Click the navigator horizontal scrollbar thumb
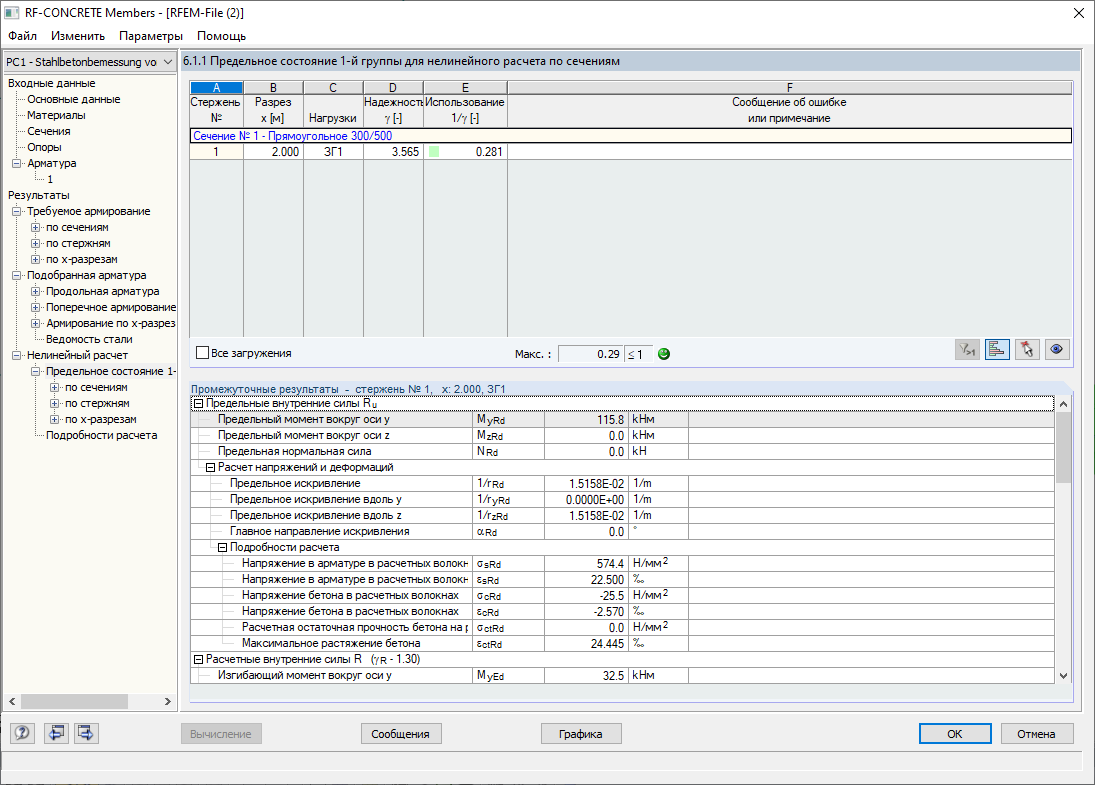1095x785 pixels. click(x=74, y=701)
